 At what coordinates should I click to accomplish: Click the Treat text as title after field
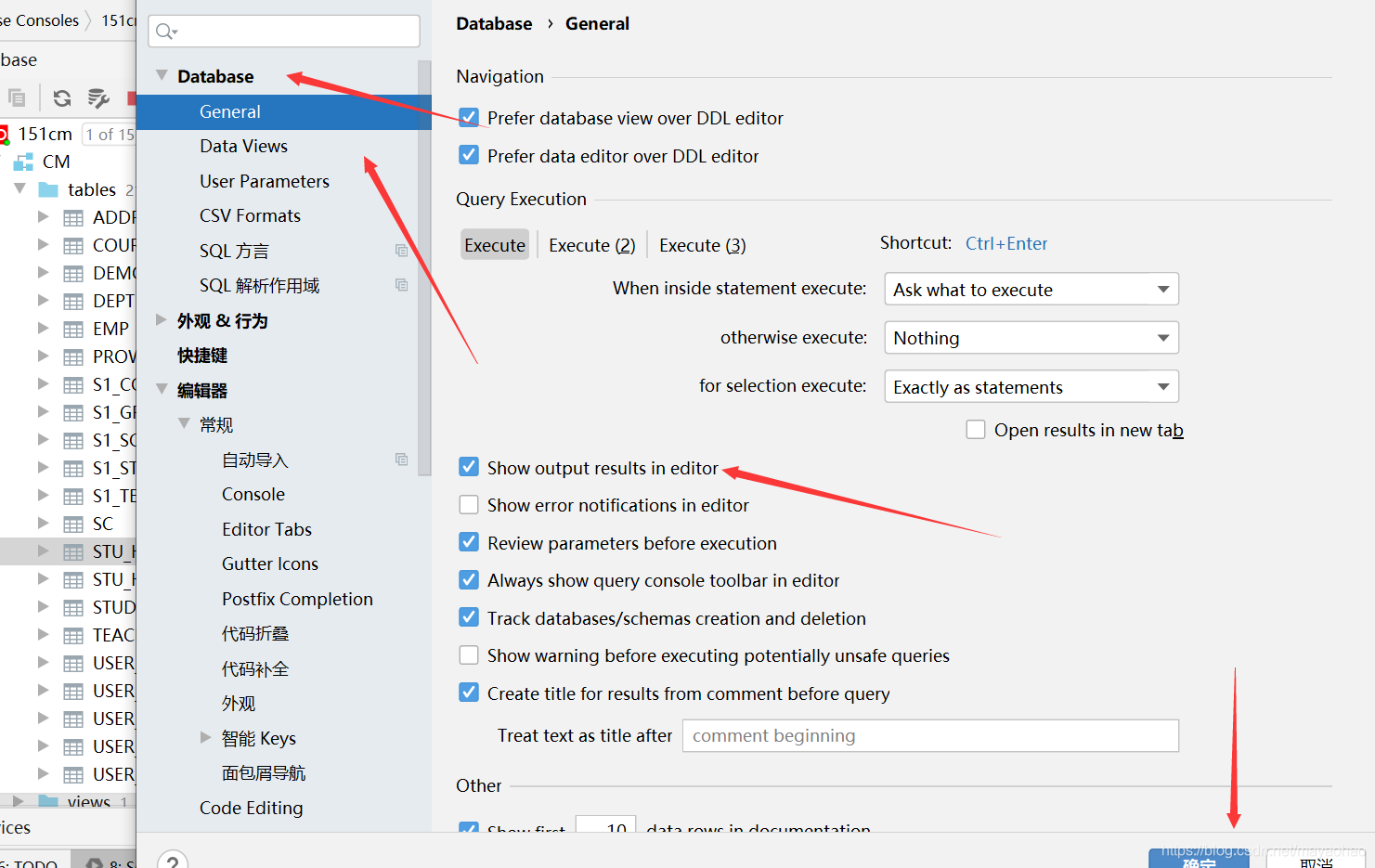tap(930, 735)
